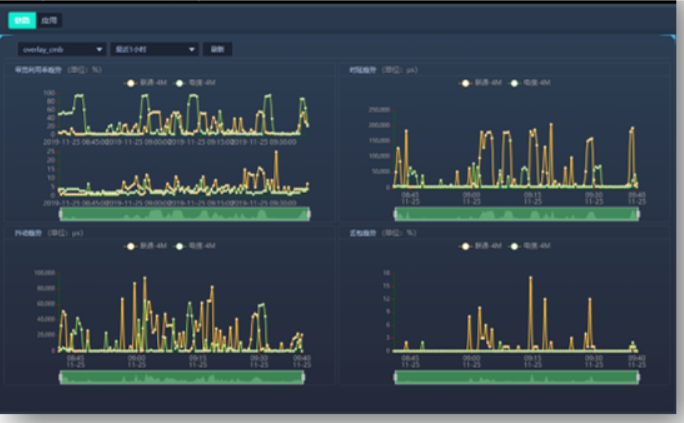Click the tallest orange peak in packet loss chart

click(530, 279)
